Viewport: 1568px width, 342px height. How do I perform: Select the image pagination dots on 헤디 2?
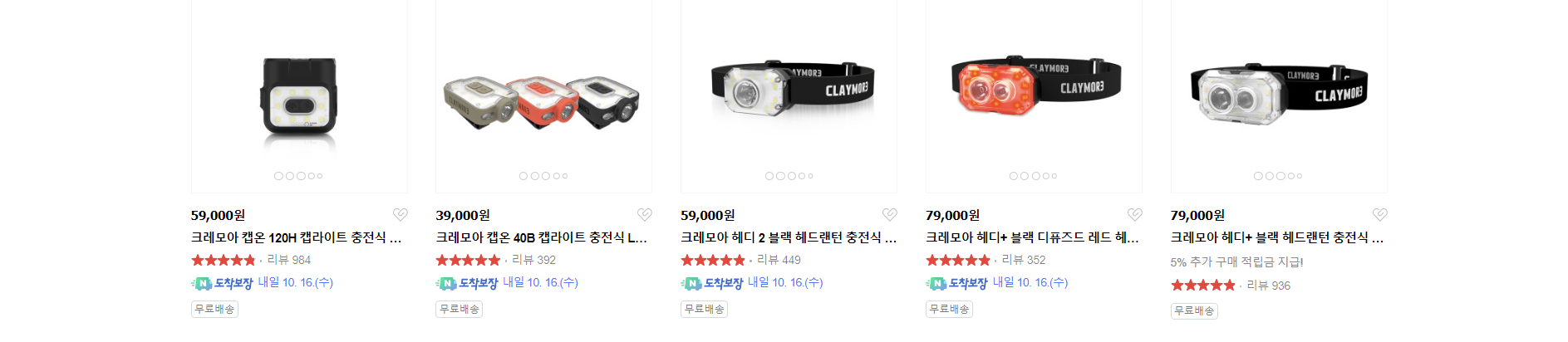click(789, 176)
